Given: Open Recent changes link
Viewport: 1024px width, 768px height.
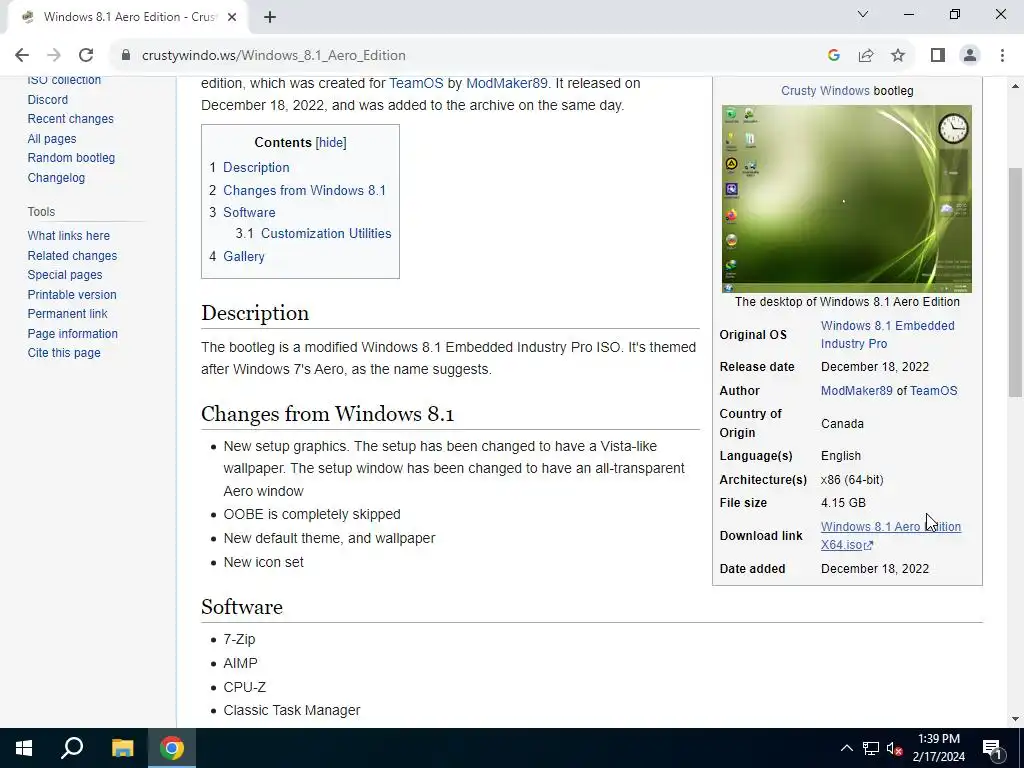Looking at the screenshot, I should [71, 119].
